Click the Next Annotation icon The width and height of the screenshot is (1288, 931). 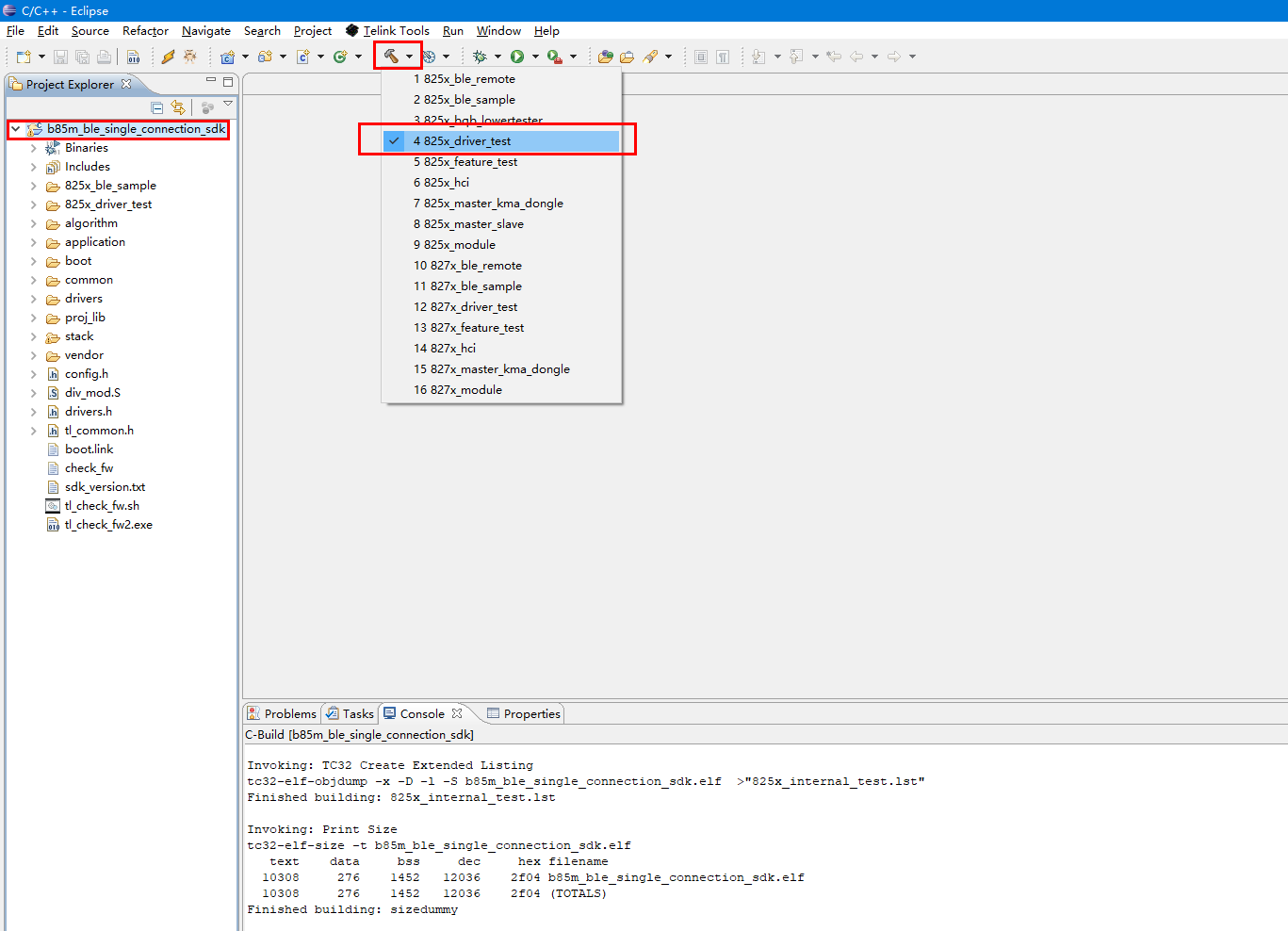point(759,57)
